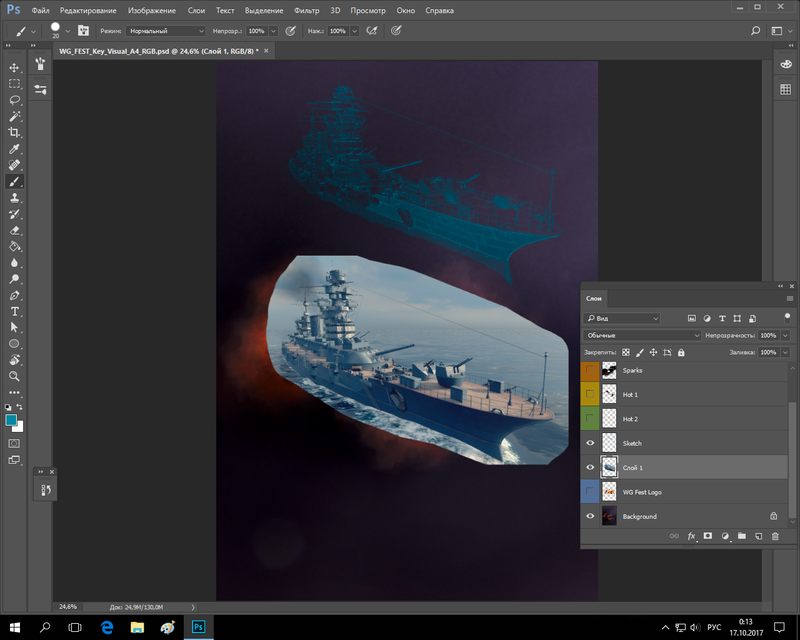Show the Hot 1 layer
This screenshot has width=800, height=640.
pos(590,394)
